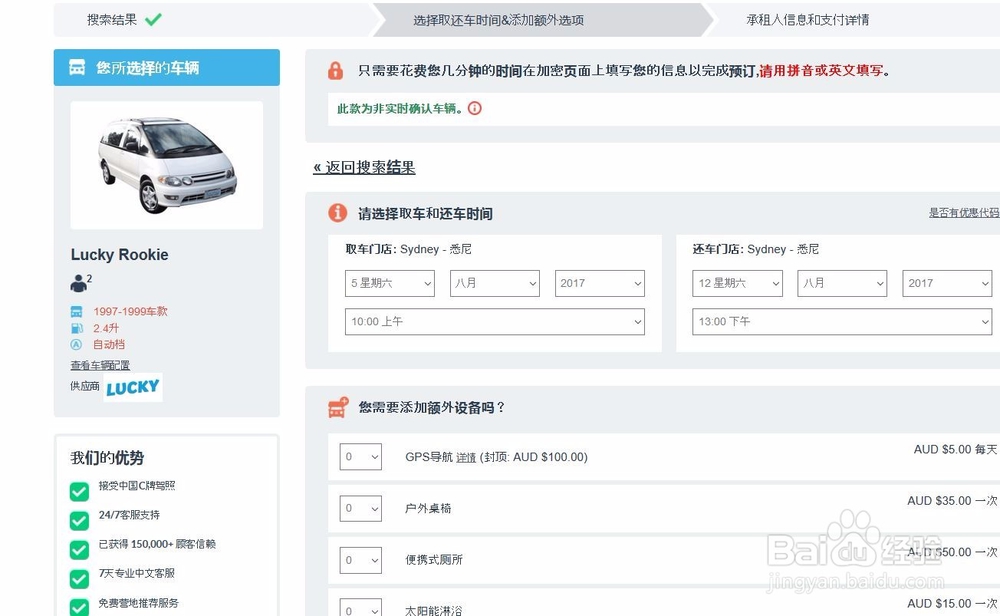This screenshot has height=616, width=1000.
Task: Click the 2.4升 text
Action: 106,328
